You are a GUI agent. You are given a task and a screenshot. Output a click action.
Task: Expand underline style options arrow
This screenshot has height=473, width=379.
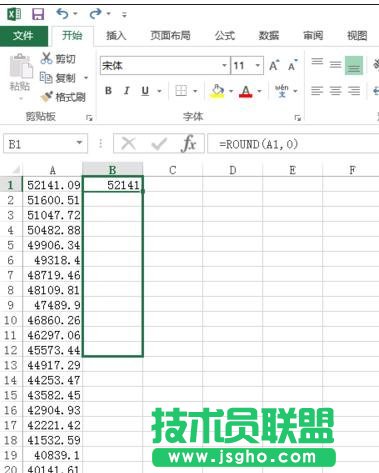tap(159, 91)
